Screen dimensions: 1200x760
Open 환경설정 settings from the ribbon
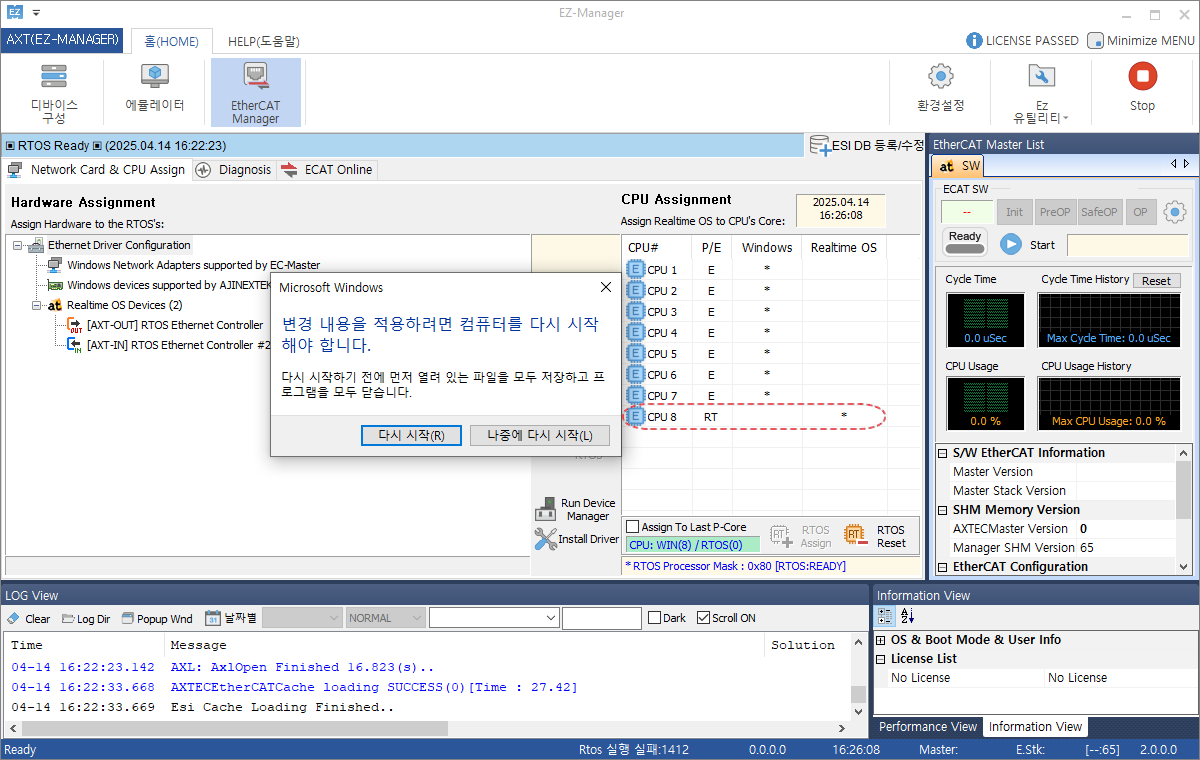pos(940,89)
